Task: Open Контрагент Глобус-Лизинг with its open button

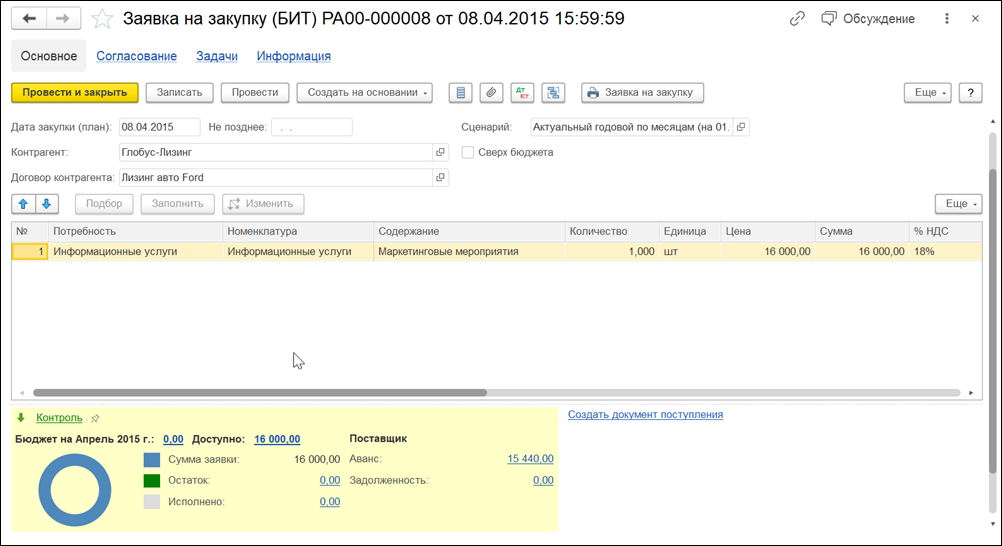Action: pos(440,152)
